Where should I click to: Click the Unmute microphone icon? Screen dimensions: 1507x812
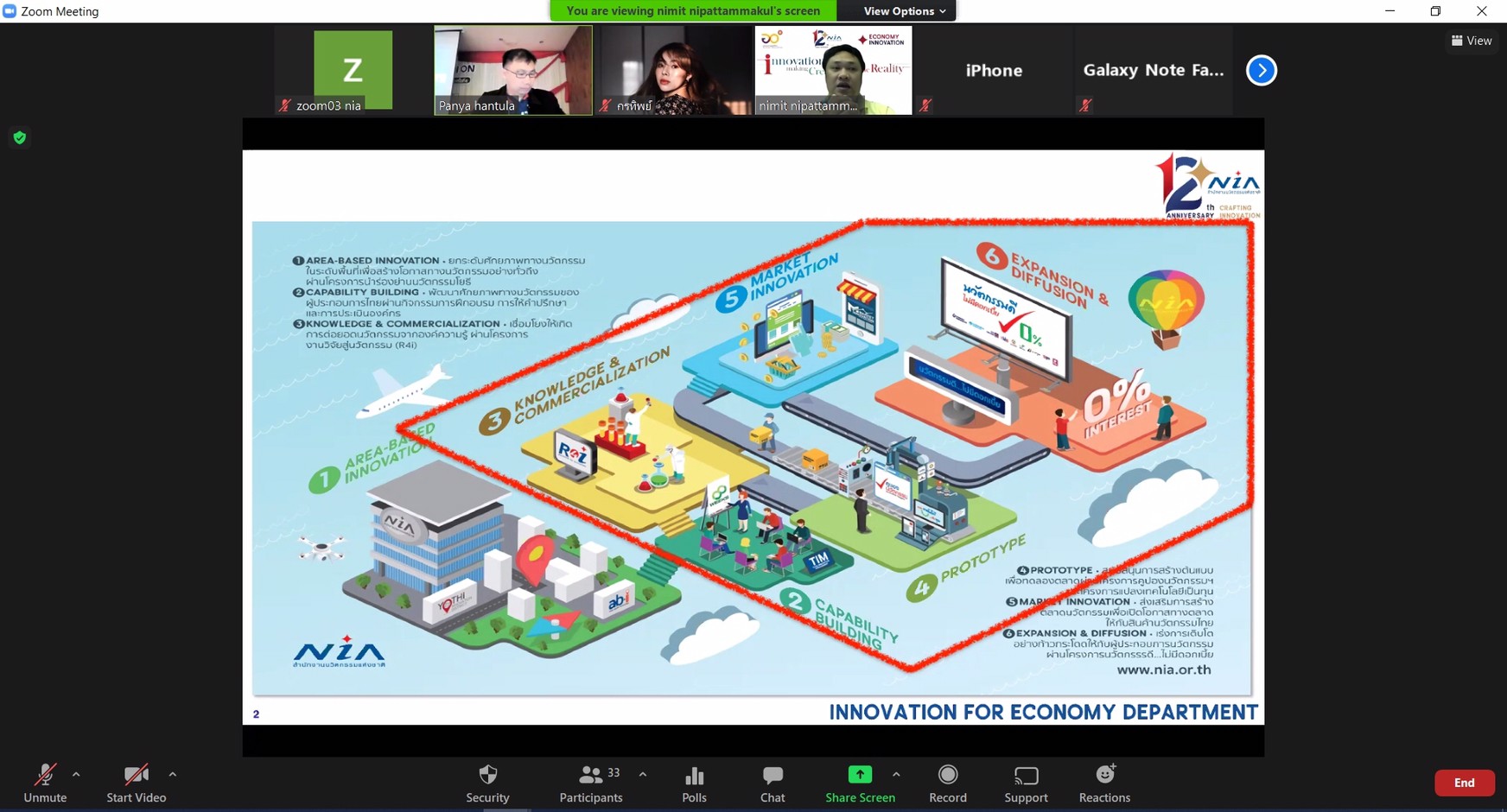45,775
